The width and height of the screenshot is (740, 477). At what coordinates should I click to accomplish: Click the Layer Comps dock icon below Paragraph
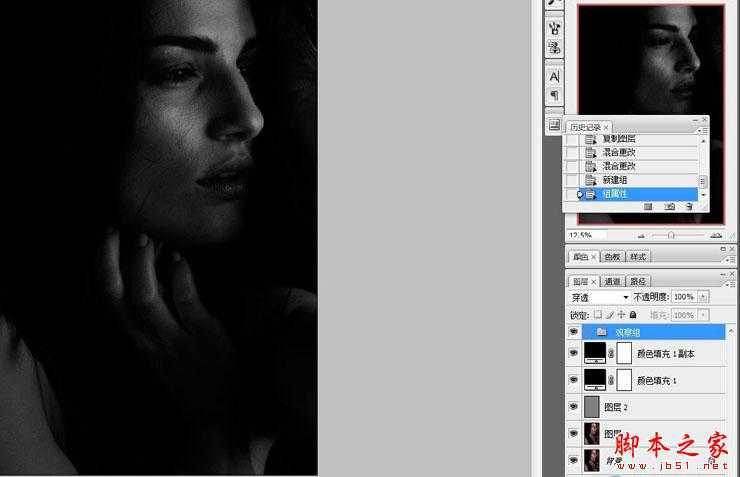pos(555,125)
